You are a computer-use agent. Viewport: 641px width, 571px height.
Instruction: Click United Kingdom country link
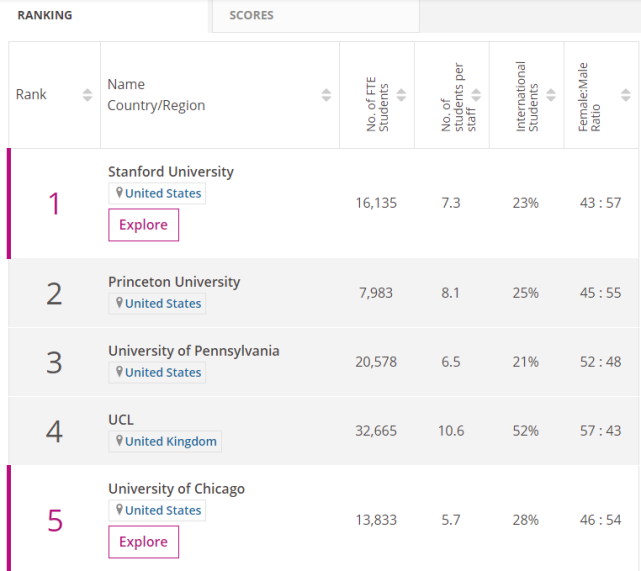pos(171,441)
